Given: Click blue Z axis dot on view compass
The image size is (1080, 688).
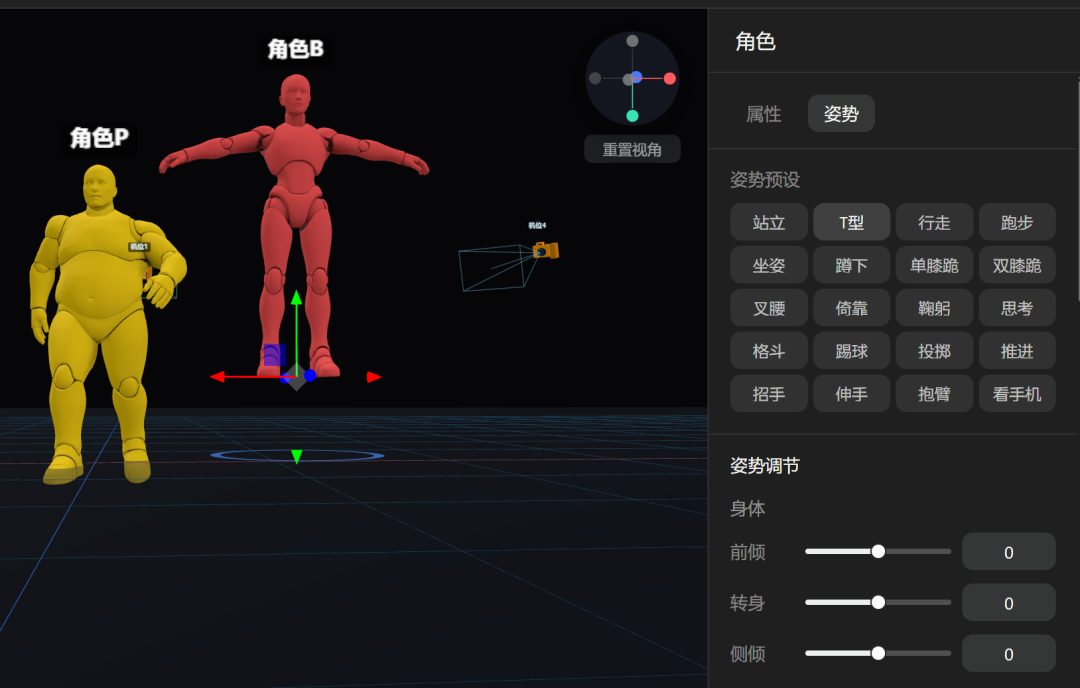Looking at the screenshot, I should [637, 77].
